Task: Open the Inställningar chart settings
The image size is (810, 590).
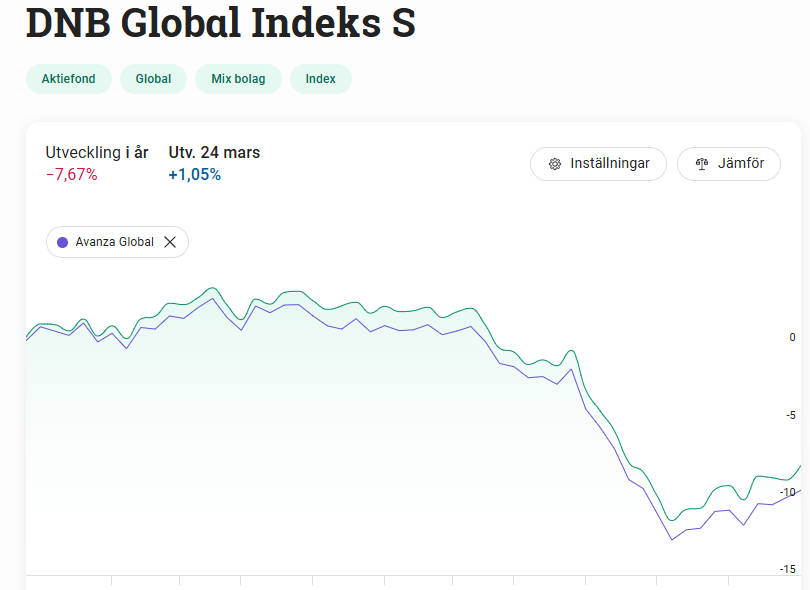Action: click(x=598, y=164)
